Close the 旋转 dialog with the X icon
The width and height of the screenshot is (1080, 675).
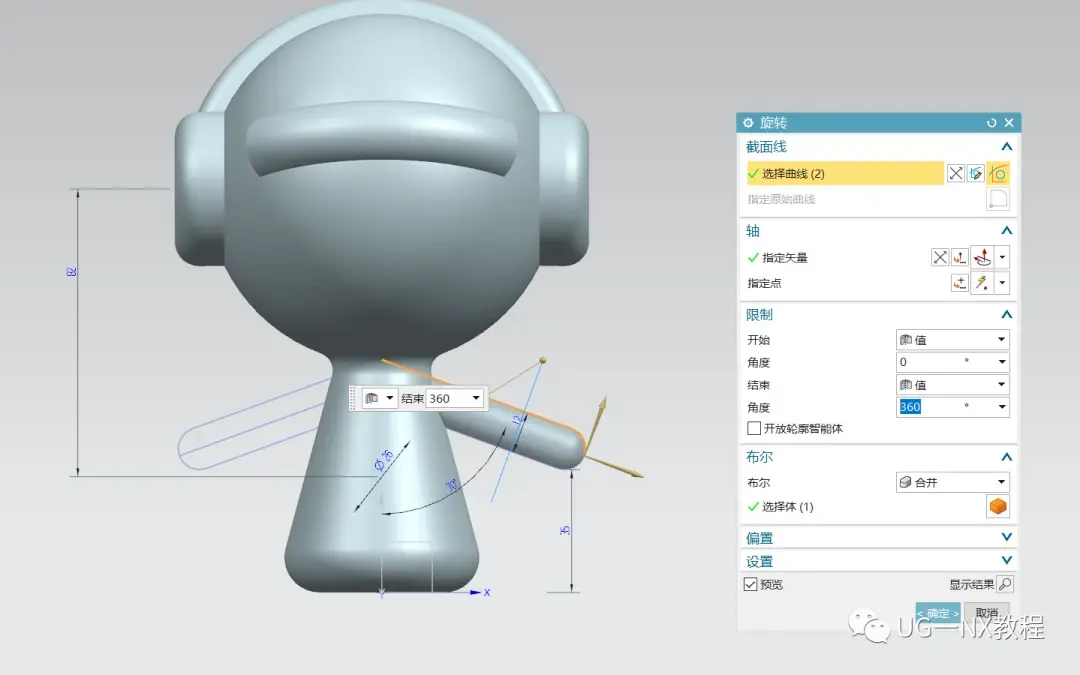click(1009, 123)
